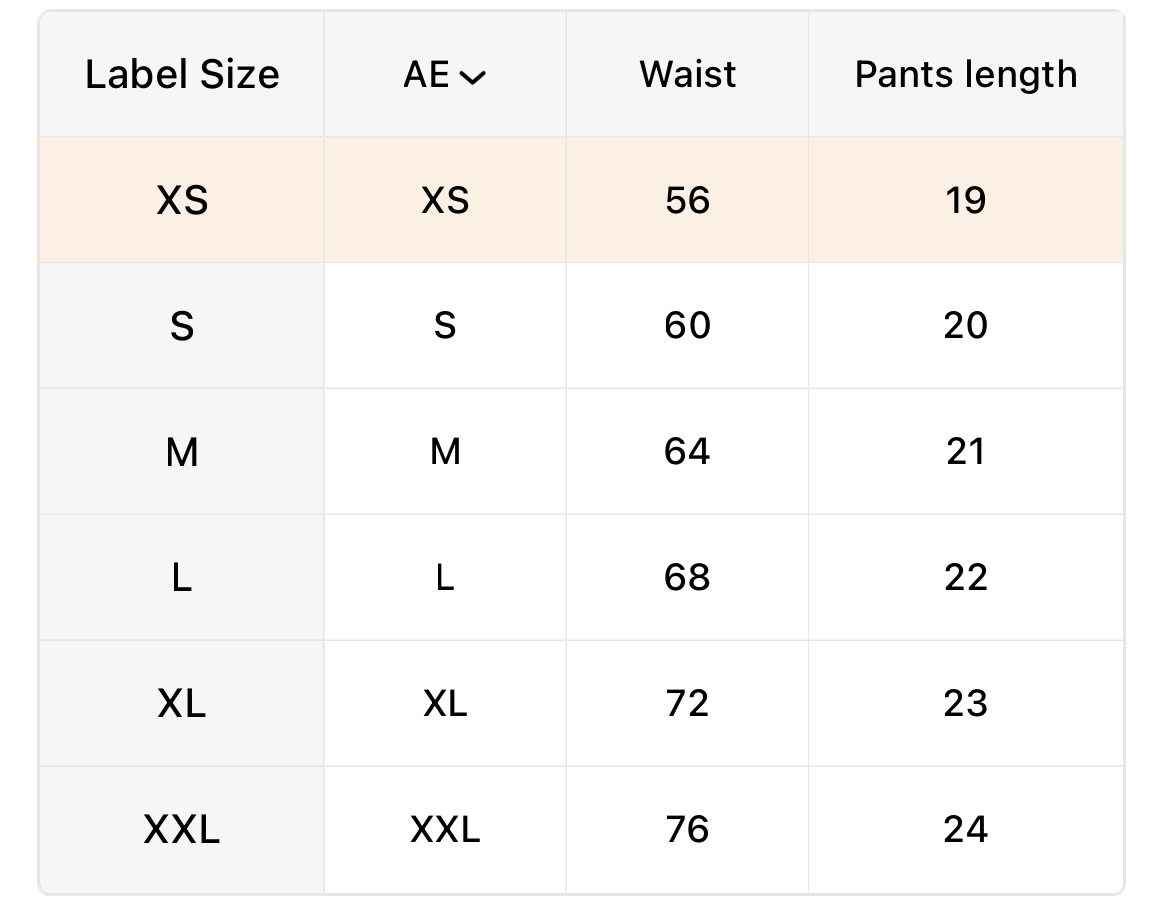This screenshot has width=1170, height=904.
Task: Select the M label size row
Action: coord(182,453)
